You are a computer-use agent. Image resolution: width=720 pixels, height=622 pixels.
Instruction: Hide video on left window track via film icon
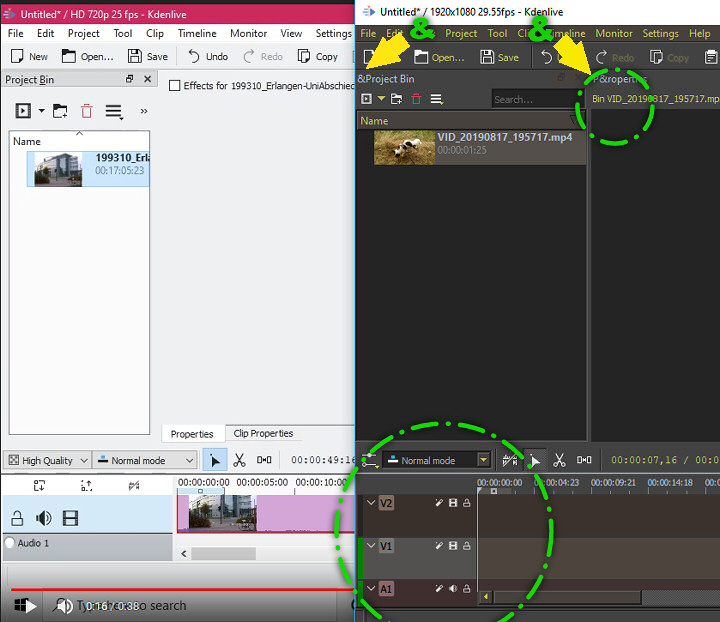70,518
